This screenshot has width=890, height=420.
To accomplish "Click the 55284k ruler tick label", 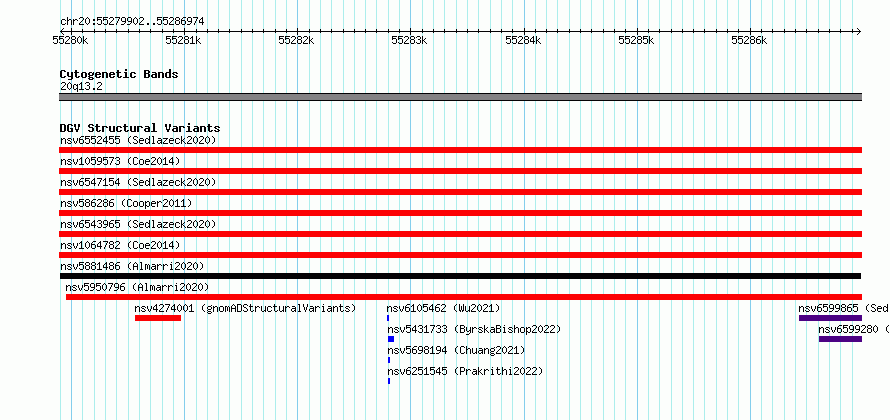I will pyautogui.click(x=523, y=40).
